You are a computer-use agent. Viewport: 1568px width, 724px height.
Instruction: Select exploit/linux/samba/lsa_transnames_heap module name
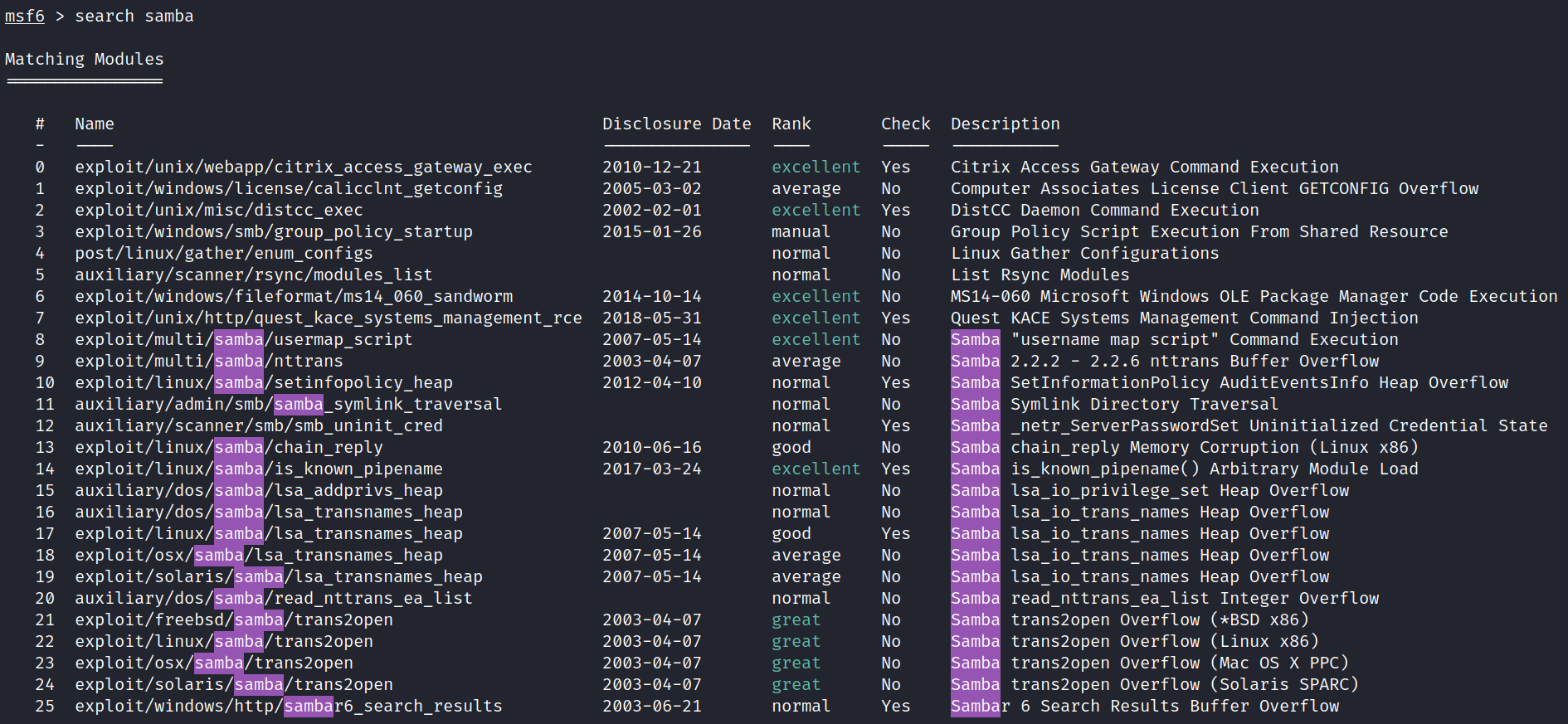point(269,533)
